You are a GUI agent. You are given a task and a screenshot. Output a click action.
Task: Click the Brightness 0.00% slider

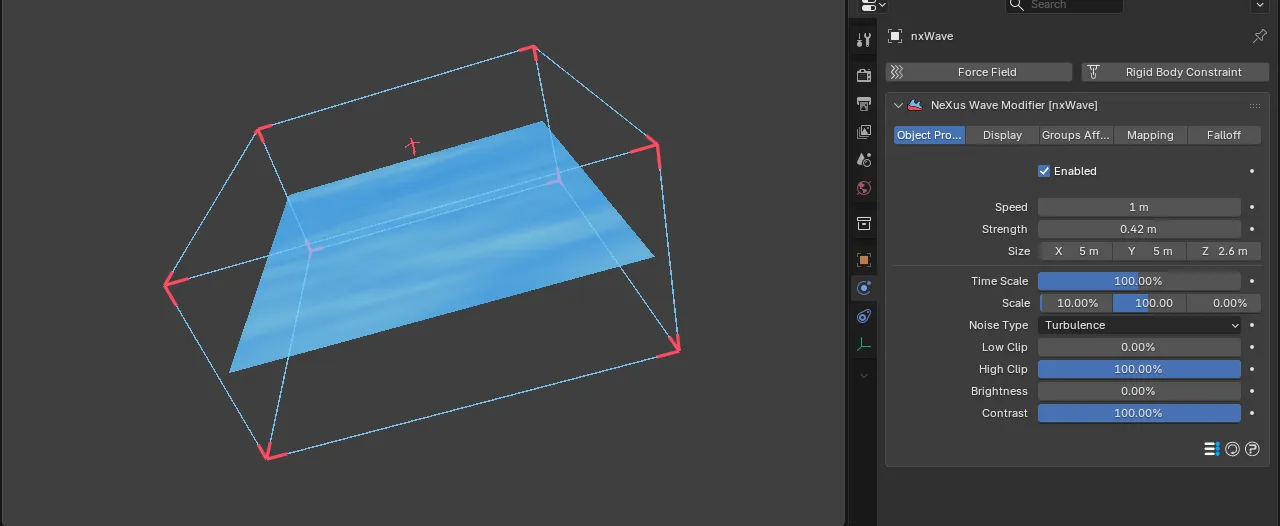tap(1139, 391)
